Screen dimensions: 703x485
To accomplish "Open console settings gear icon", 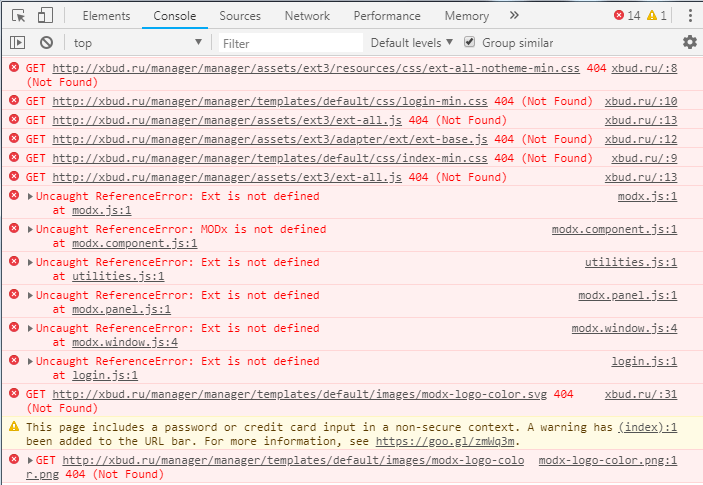I will 690,42.
